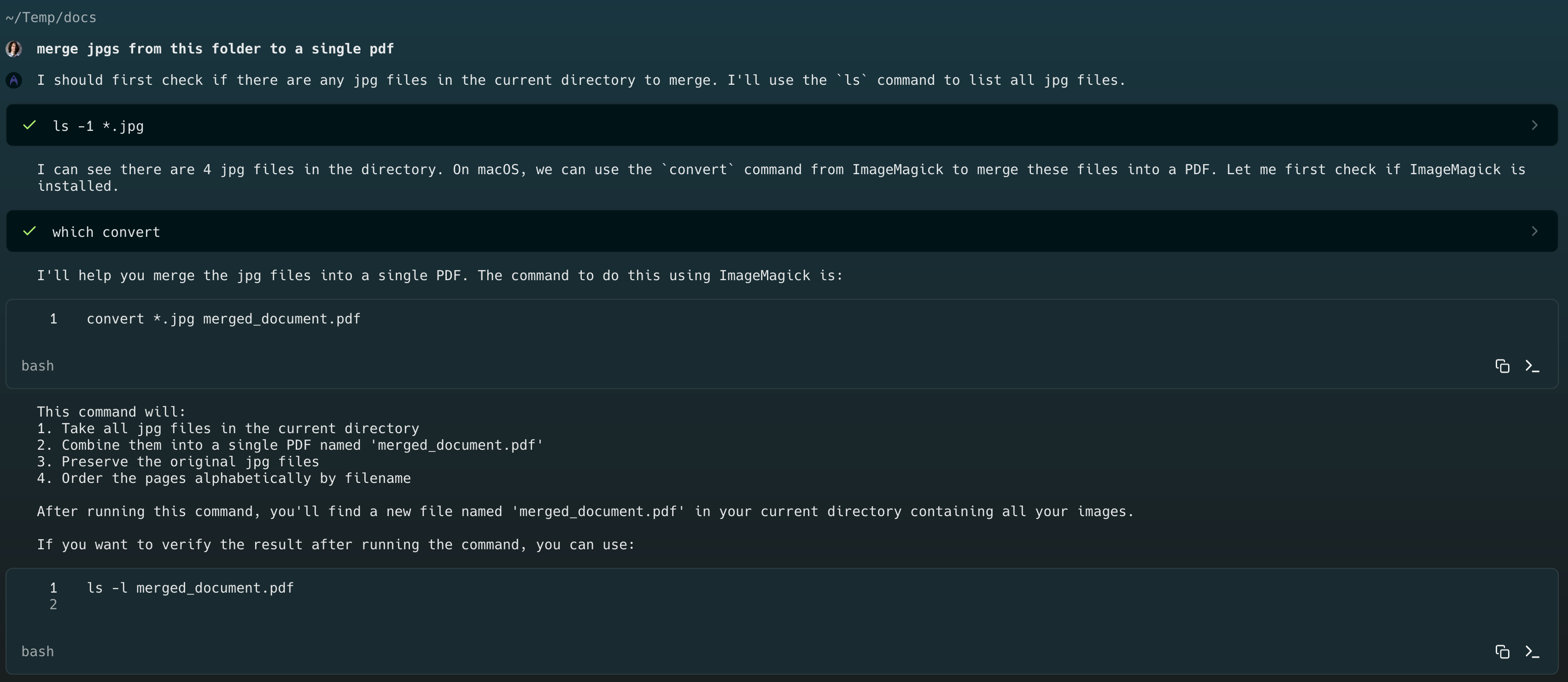
Task: Click the 'Combine them into a single PDF' item
Action: [x=290, y=445]
